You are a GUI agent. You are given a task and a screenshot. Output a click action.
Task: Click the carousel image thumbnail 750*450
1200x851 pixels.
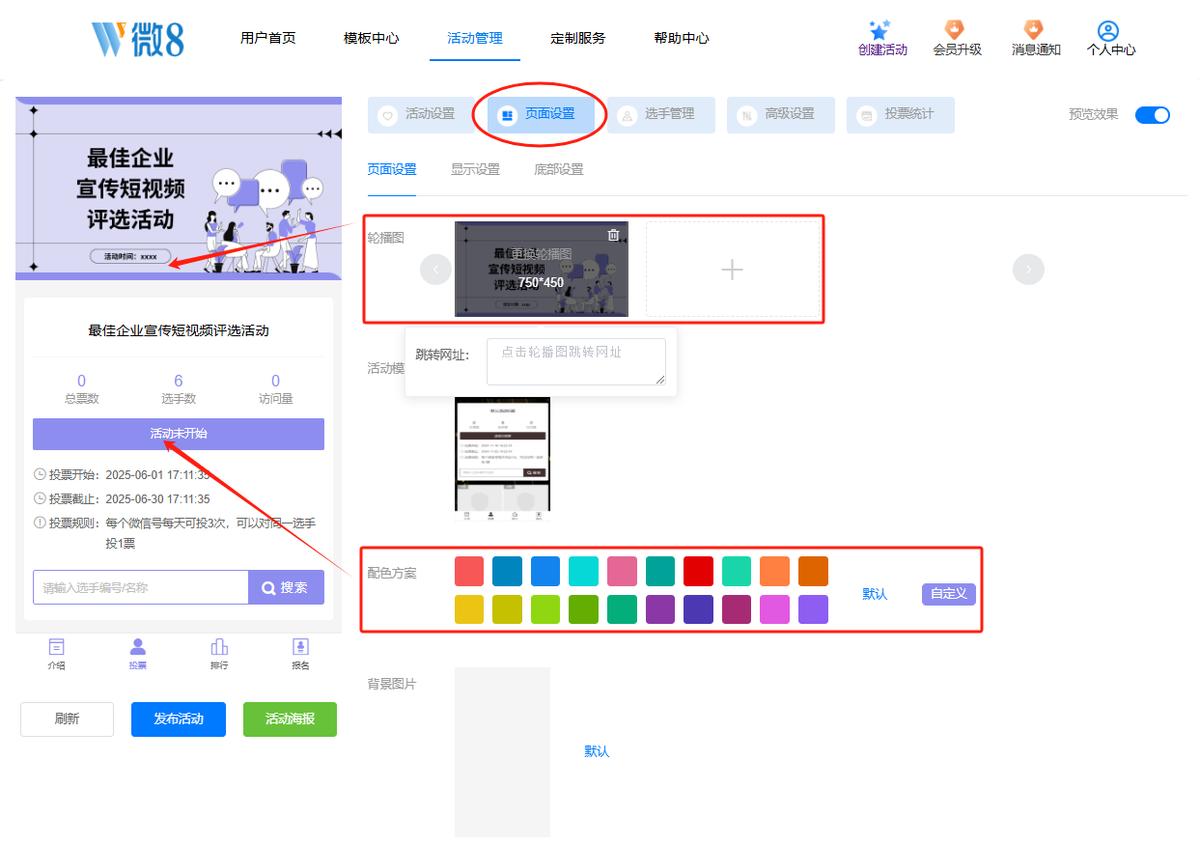coord(541,270)
